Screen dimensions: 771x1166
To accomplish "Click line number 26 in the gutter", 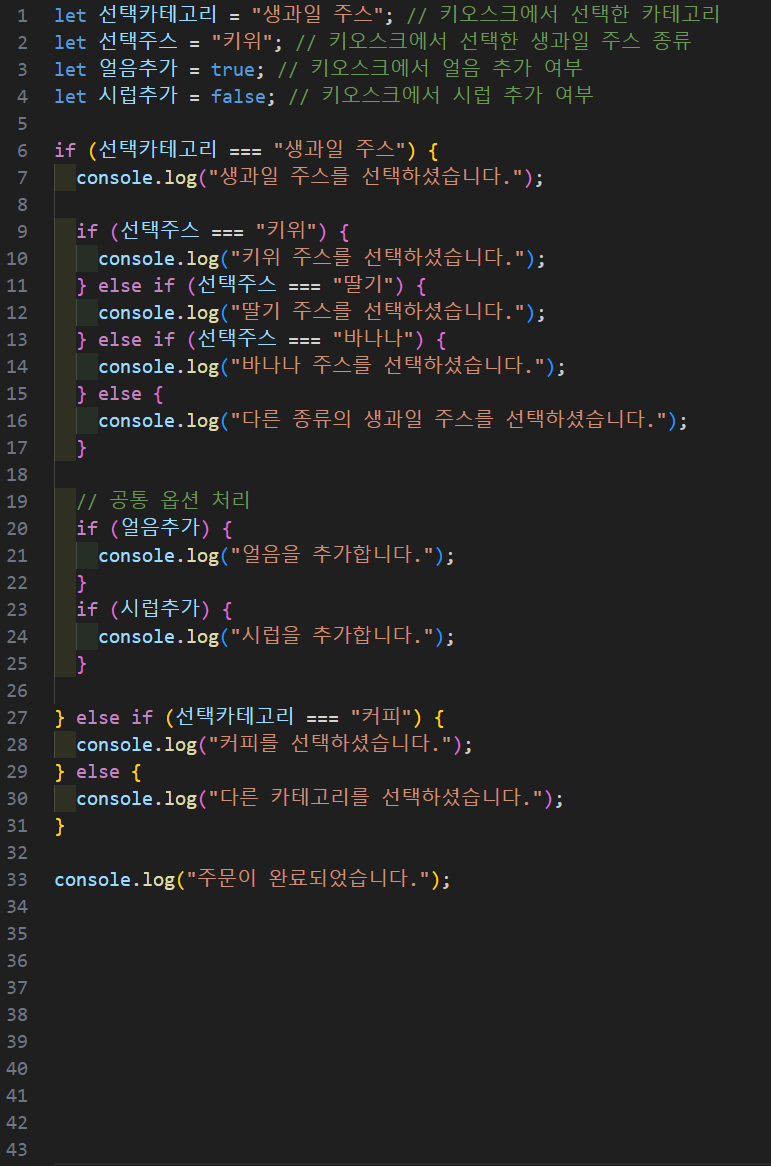I will [x=17, y=691].
